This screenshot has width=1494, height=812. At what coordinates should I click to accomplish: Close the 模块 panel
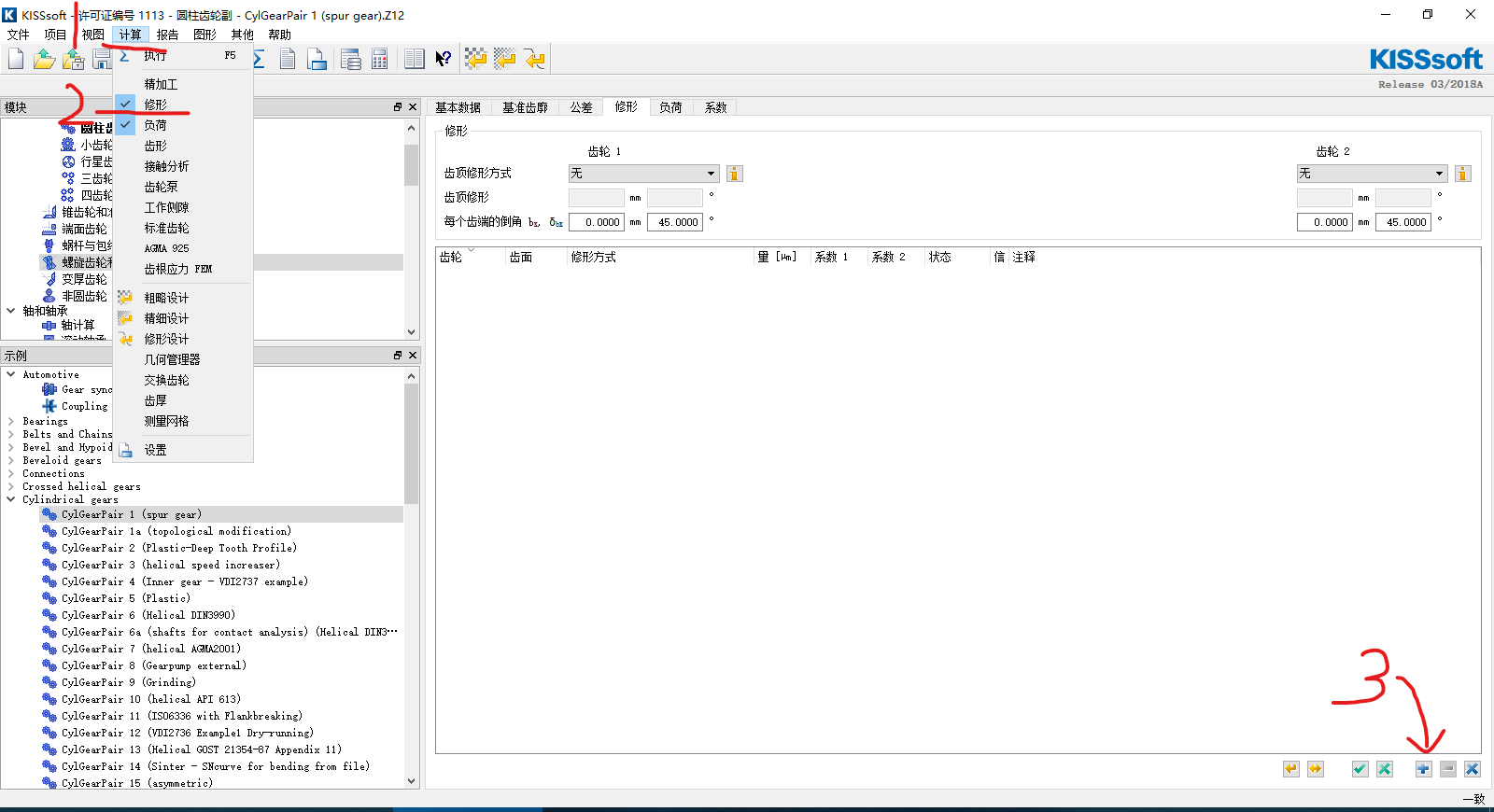tap(413, 107)
